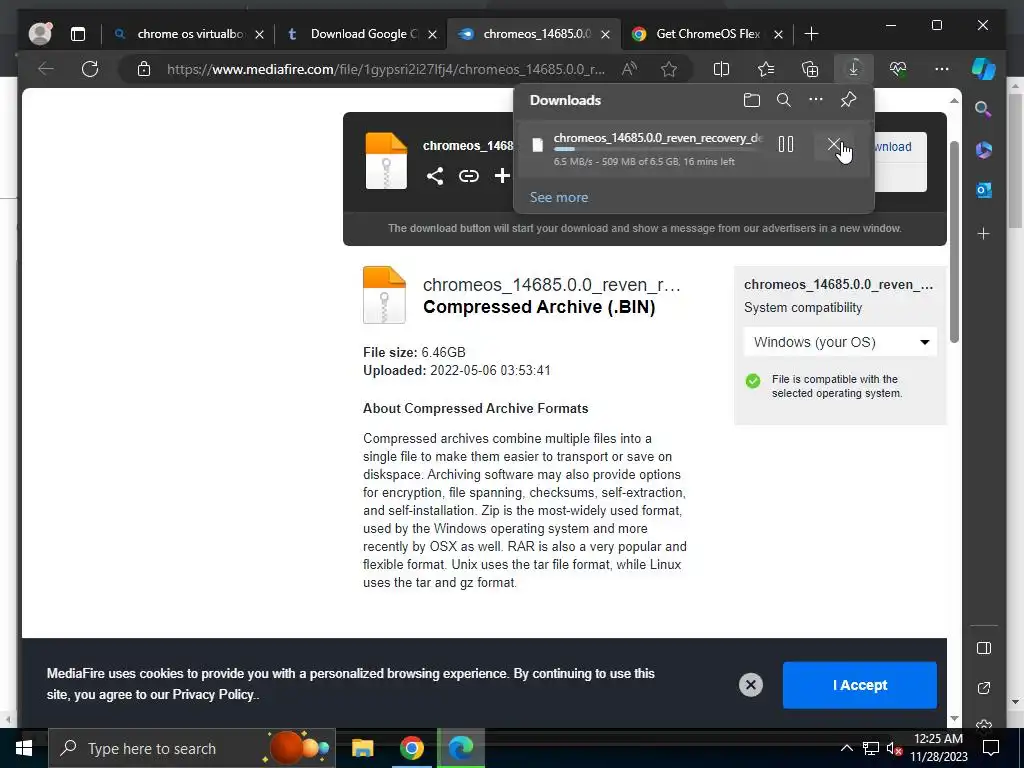Open the Favorites list icon
This screenshot has height=768, width=1024.
coord(766,69)
